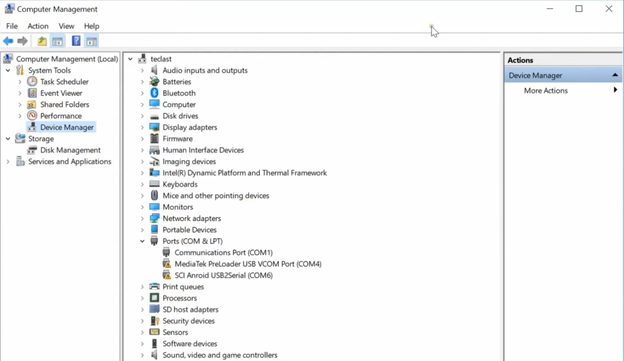This screenshot has width=624, height=361.
Task: Expand the Disk drives category
Action: pyautogui.click(x=142, y=116)
